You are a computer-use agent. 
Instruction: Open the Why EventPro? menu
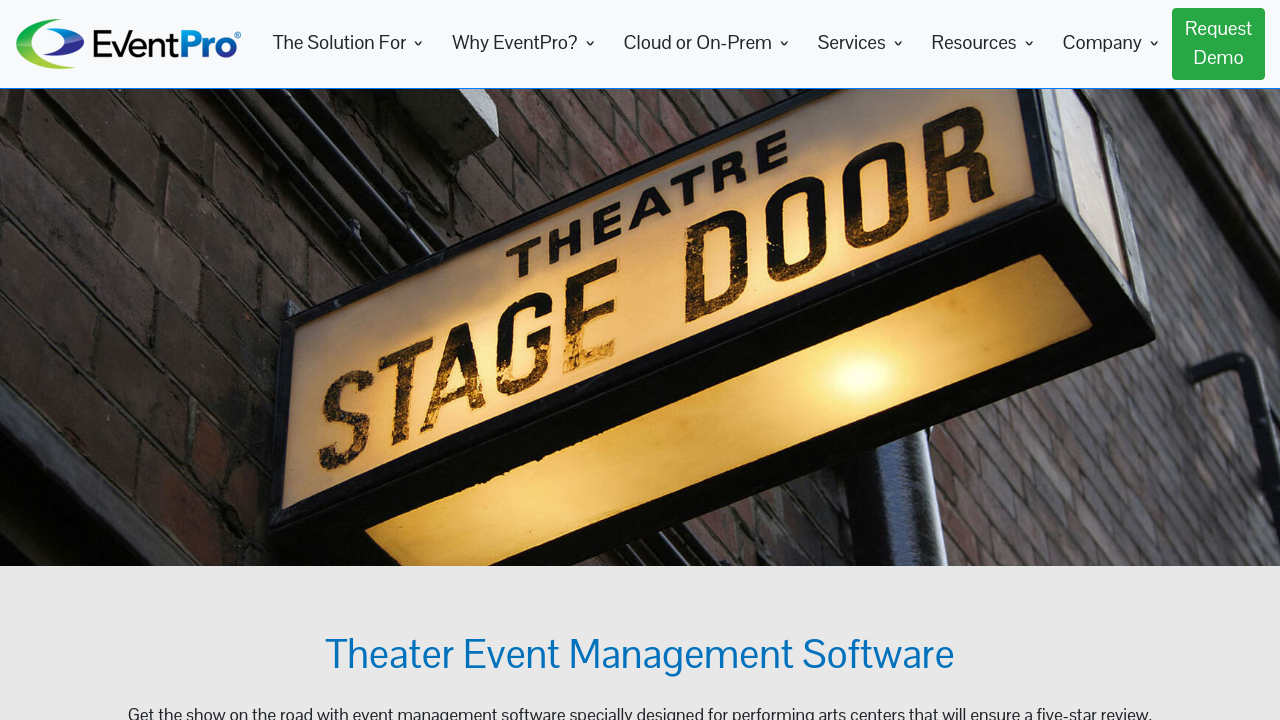[514, 43]
